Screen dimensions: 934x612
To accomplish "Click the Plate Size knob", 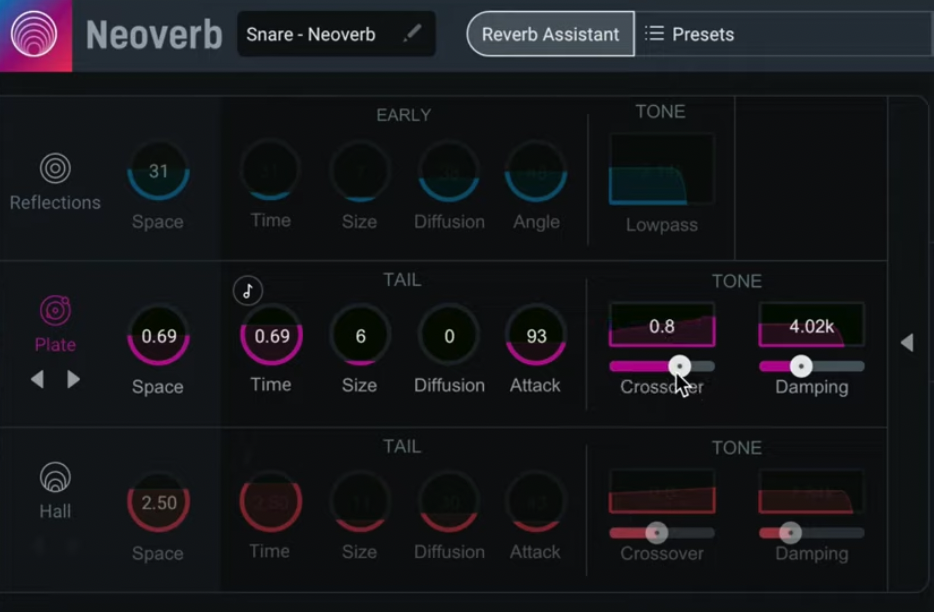I will (x=360, y=335).
